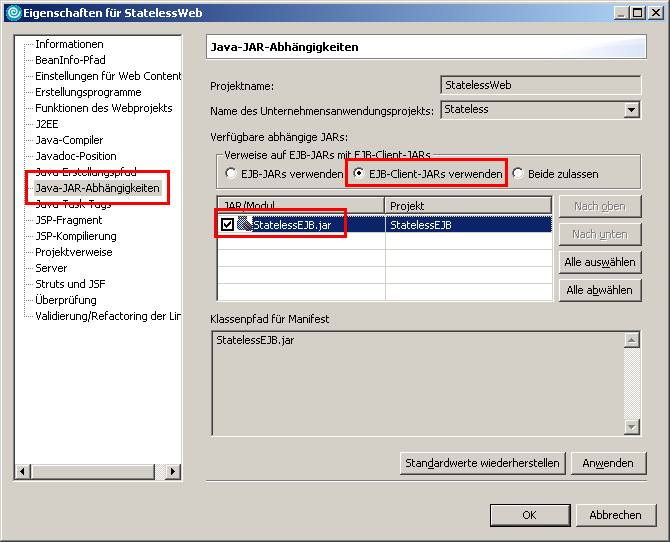Select Struts und JSF entry
670x542 pixels.
point(70,284)
